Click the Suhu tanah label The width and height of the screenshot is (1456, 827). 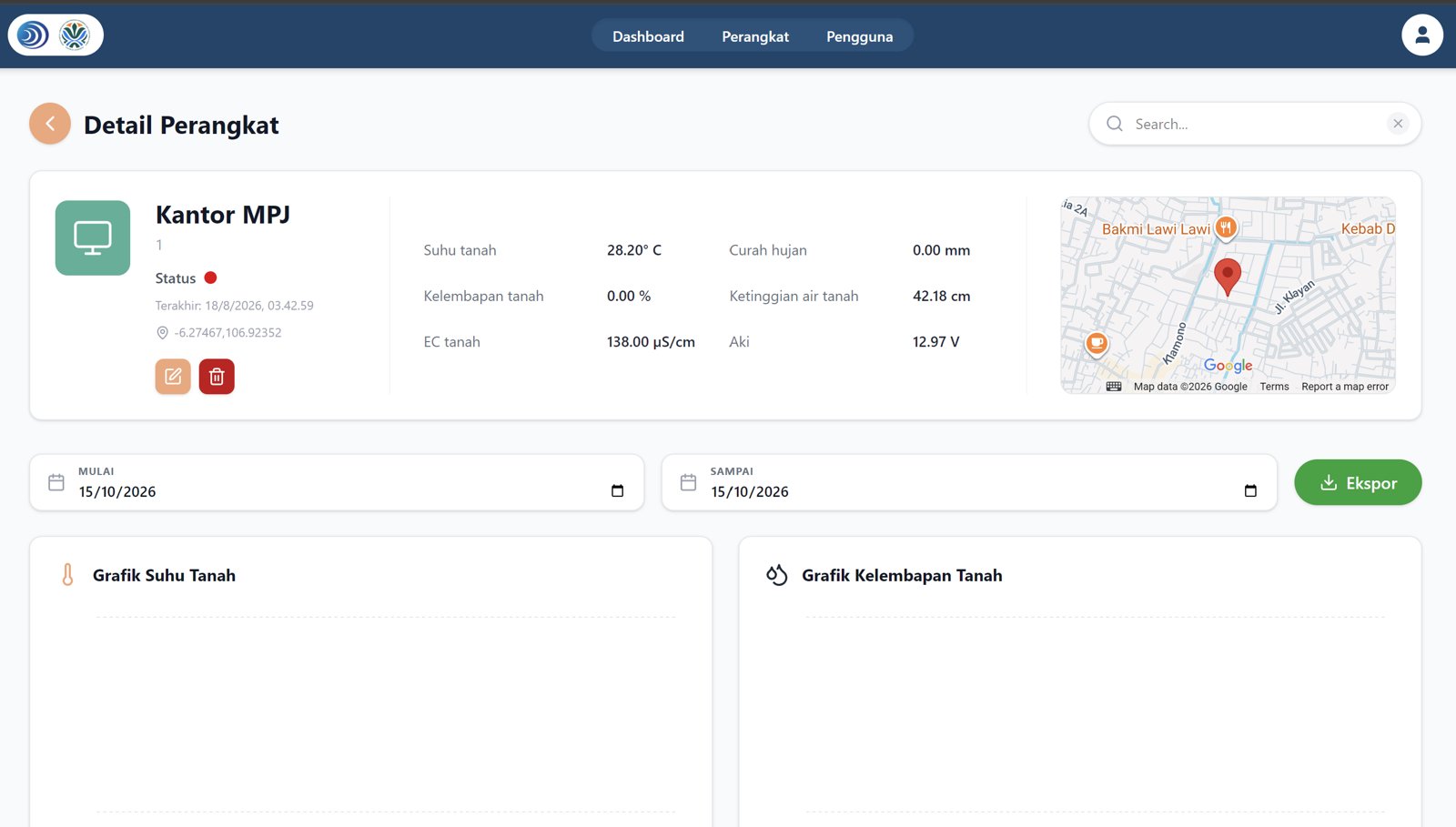(x=460, y=250)
